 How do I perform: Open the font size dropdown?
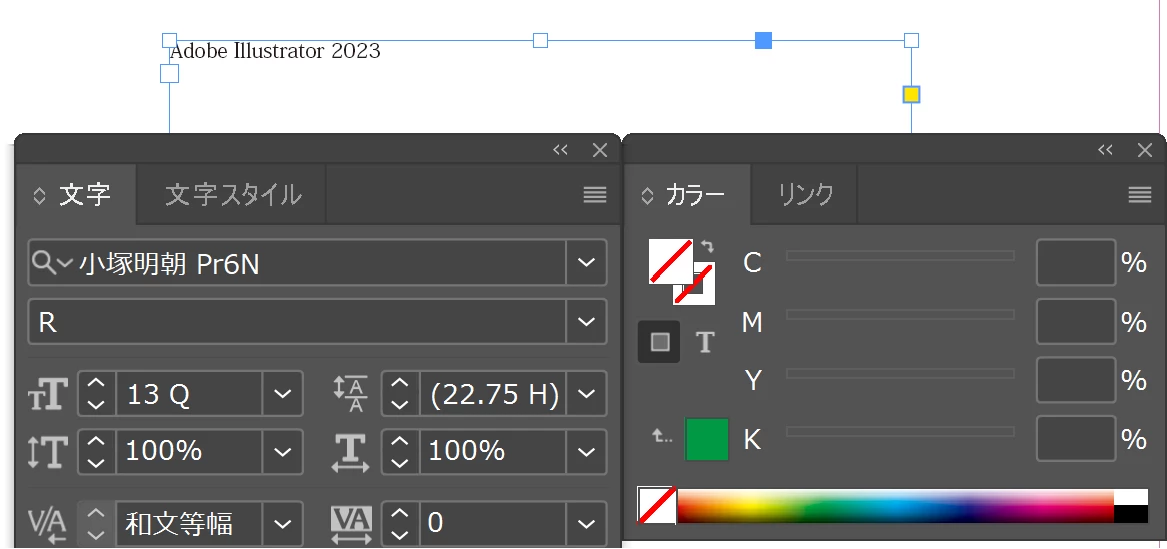click(283, 394)
